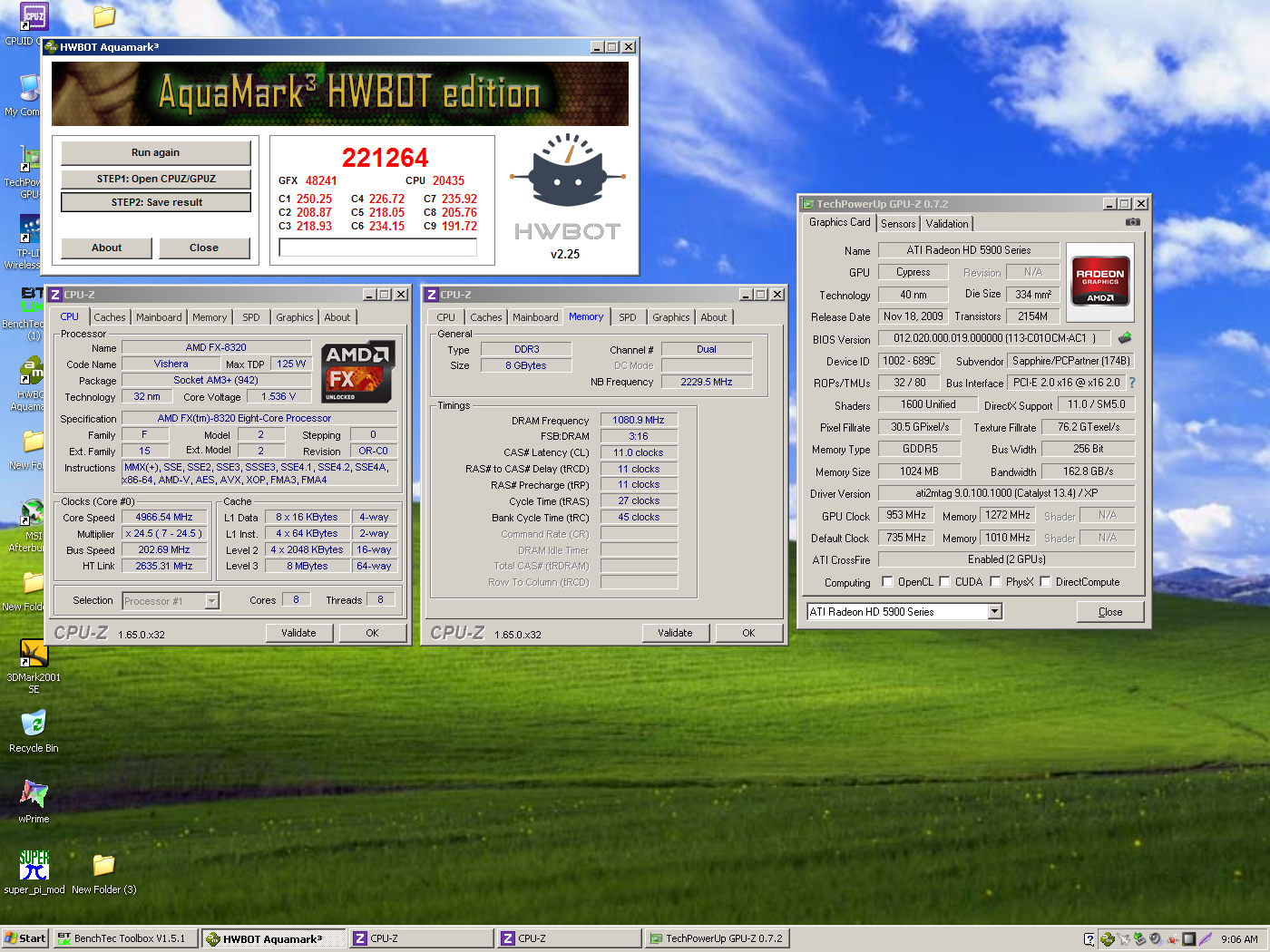Open My Computer desktop icon
The image size is (1270, 952).
tap(30, 88)
